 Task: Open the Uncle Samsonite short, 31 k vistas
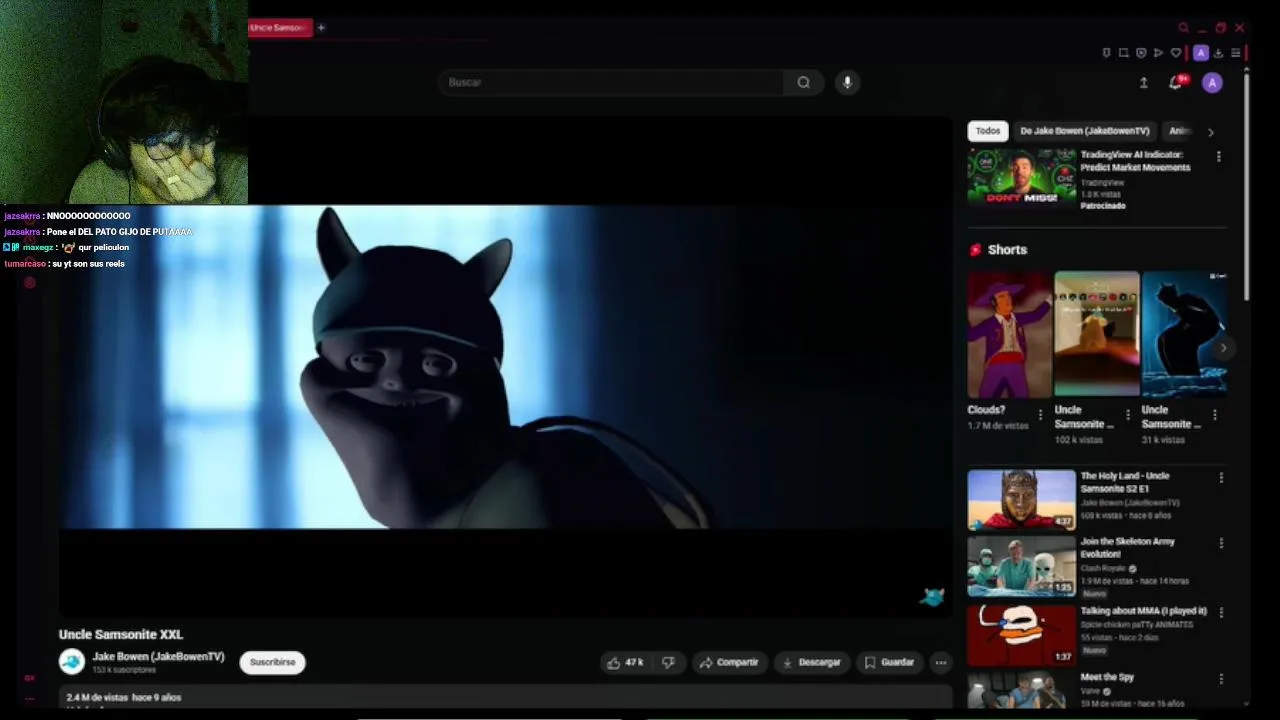[1184, 334]
